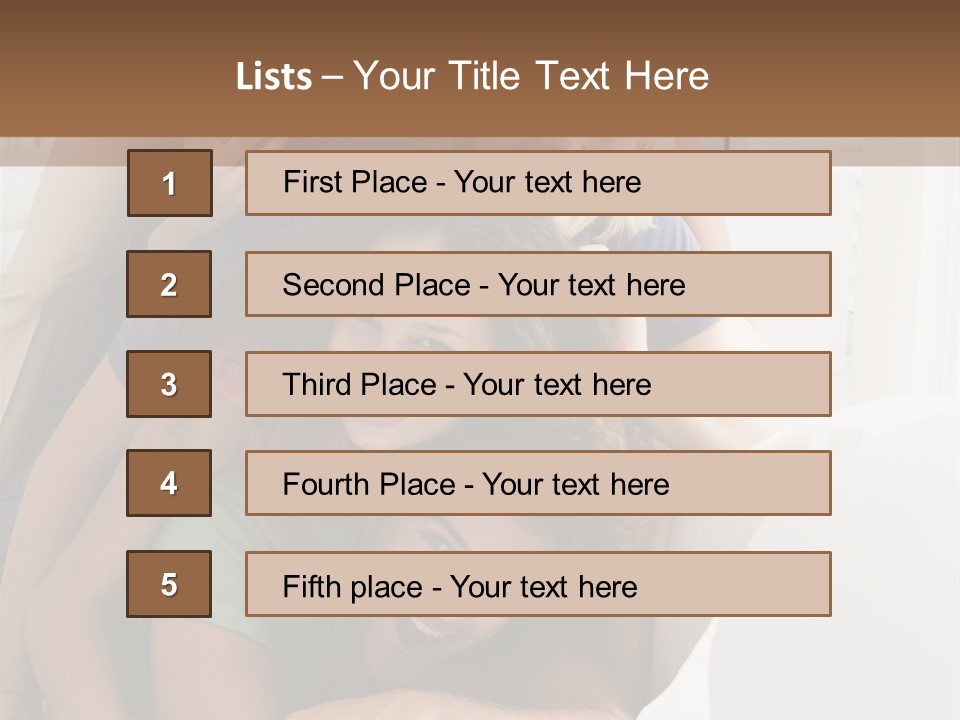Click the bold word Lists in title
This screenshot has width=960, height=720.
(274, 76)
